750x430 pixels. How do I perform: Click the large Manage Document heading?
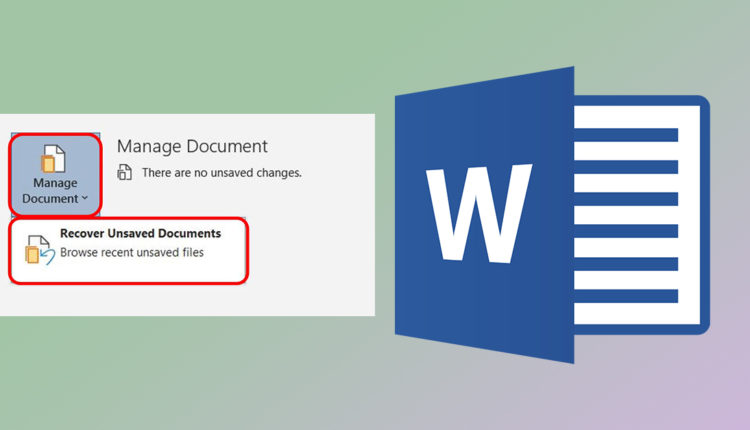tap(192, 147)
